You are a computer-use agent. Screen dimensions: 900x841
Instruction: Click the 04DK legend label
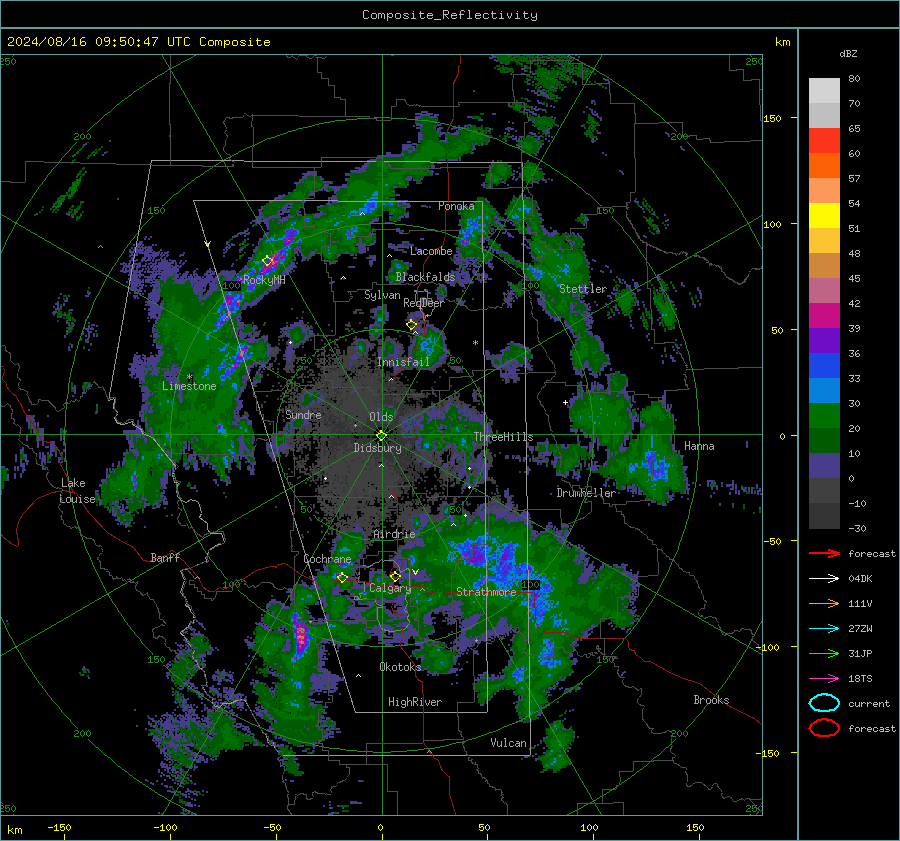(860, 579)
